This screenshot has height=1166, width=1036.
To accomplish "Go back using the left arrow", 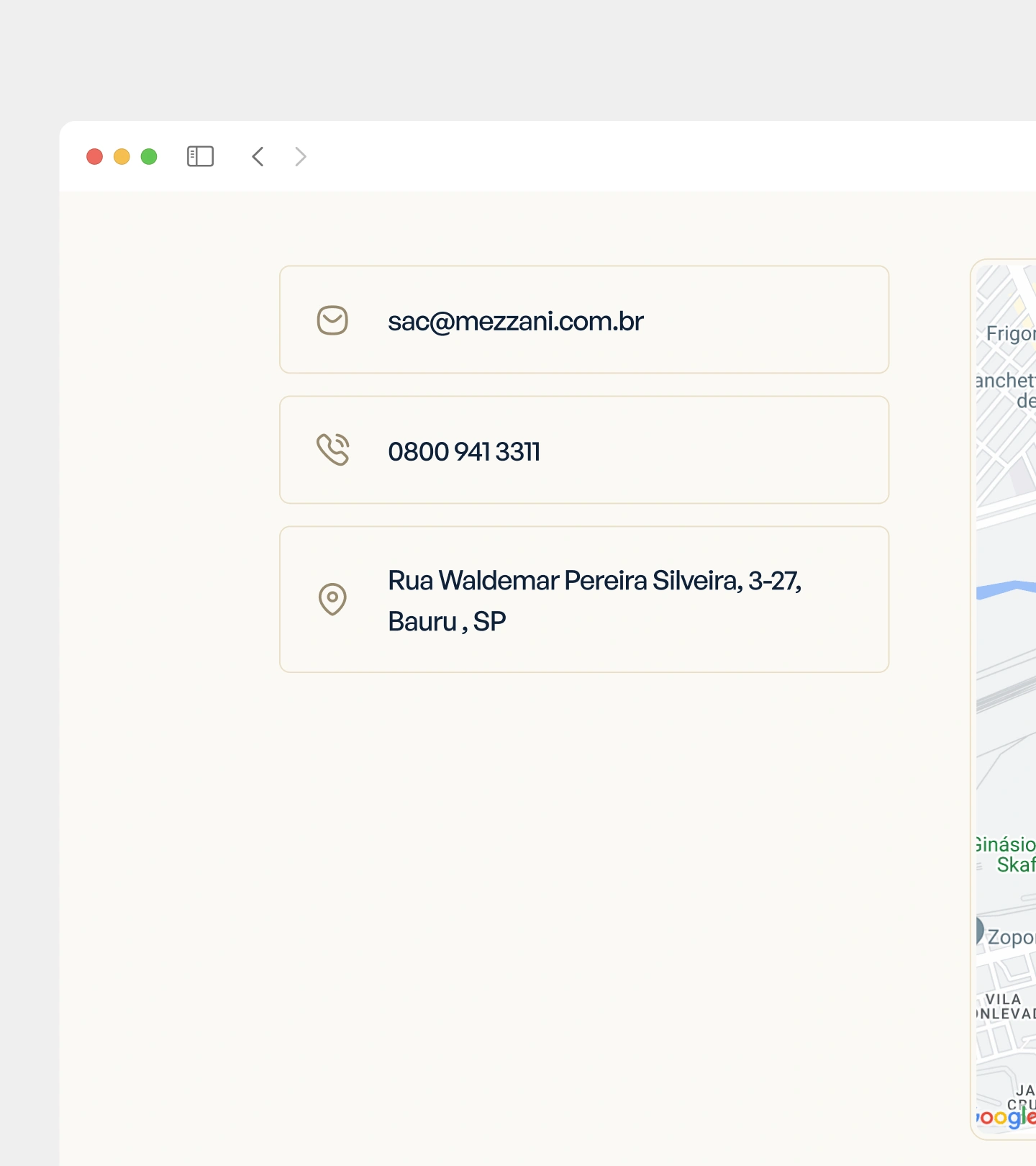I will pyautogui.click(x=258, y=156).
